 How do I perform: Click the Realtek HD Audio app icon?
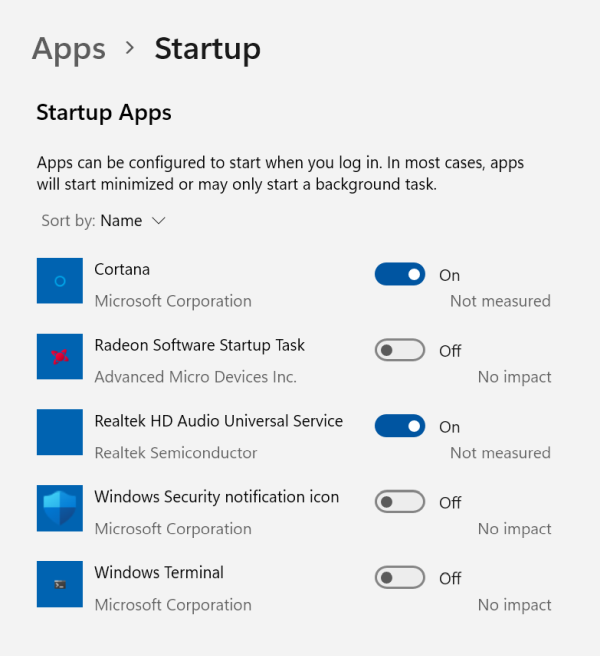(60, 433)
